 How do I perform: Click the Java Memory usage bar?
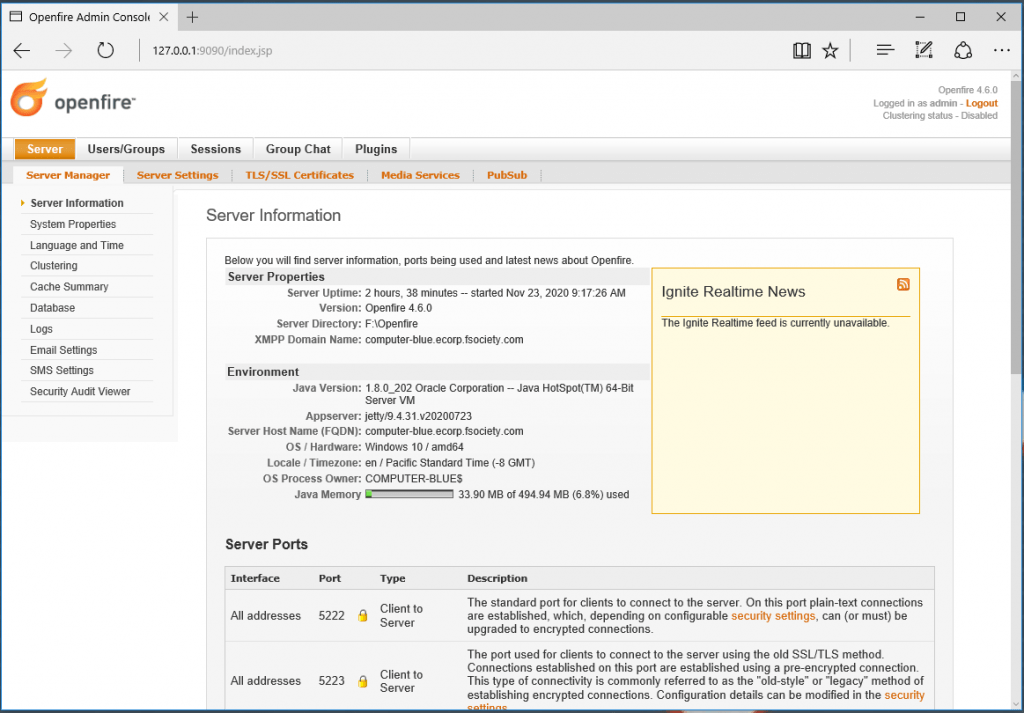409,494
